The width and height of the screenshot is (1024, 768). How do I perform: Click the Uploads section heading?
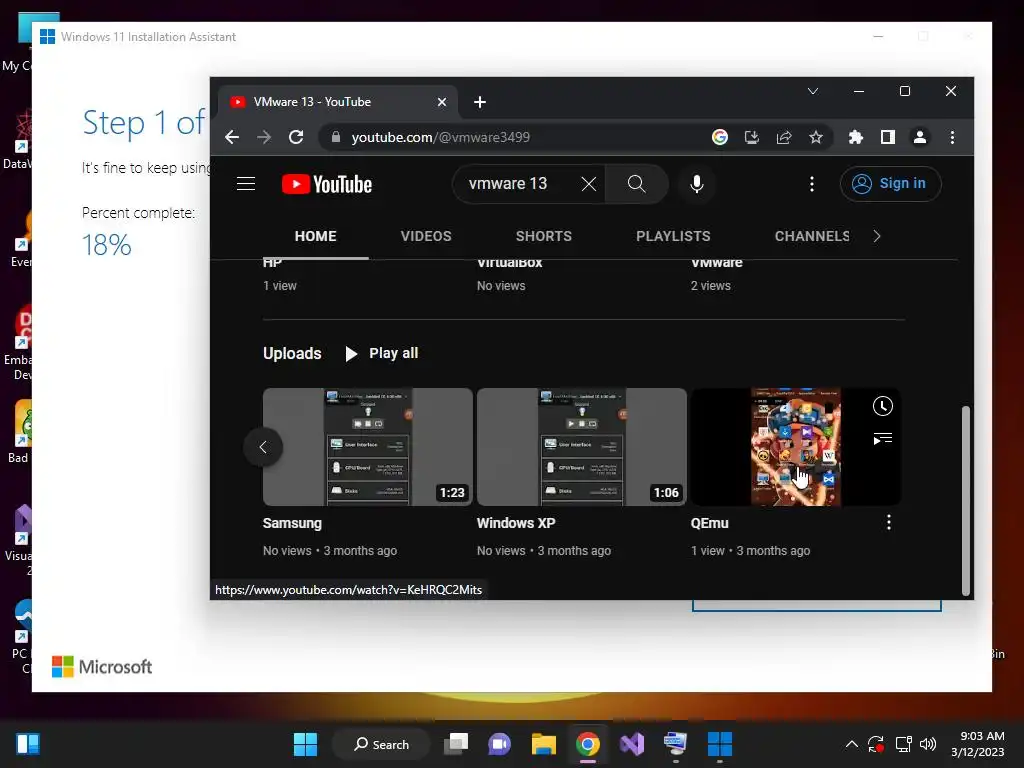292,353
